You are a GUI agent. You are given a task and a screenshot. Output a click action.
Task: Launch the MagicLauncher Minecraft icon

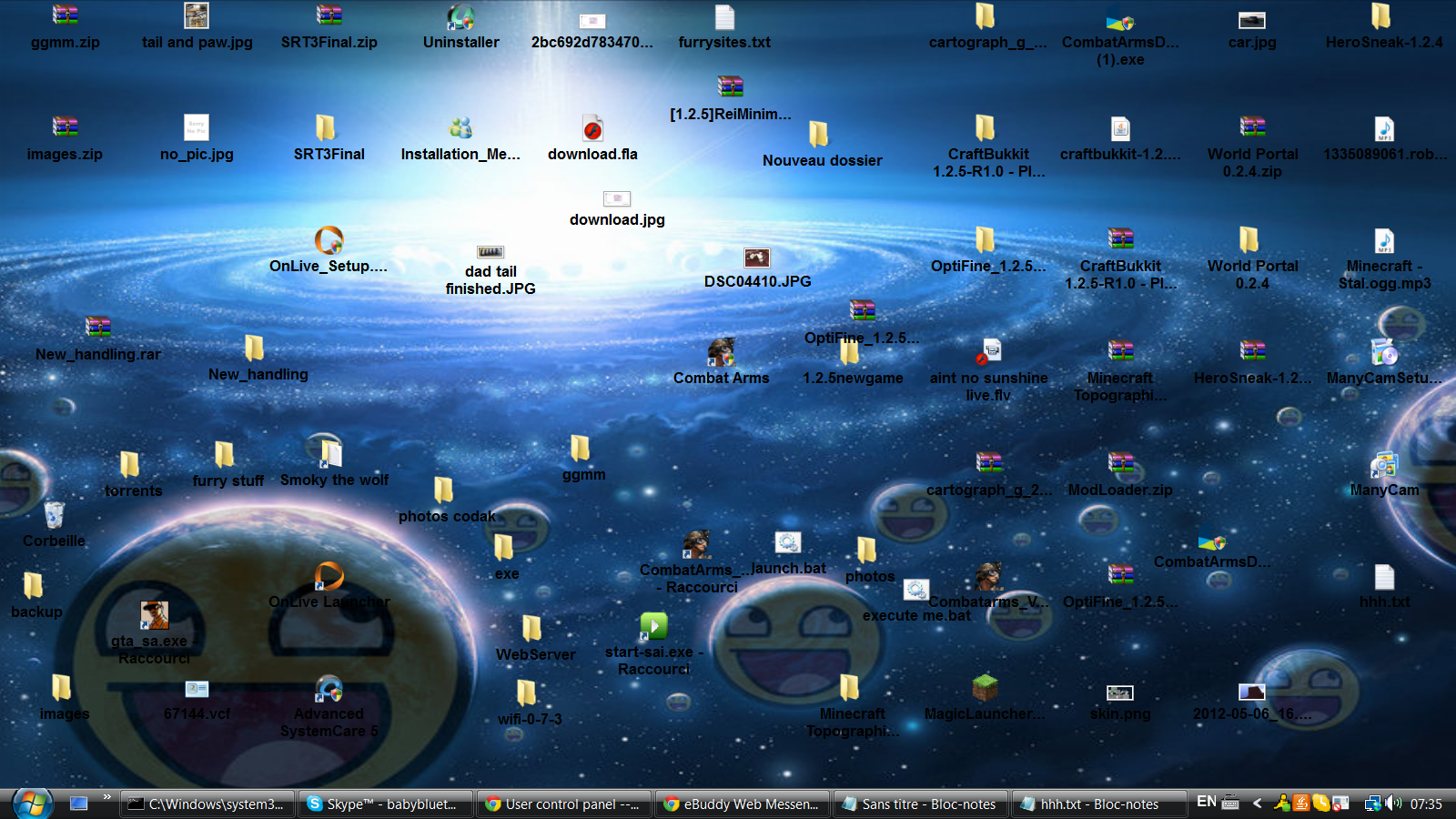[985, 688]
